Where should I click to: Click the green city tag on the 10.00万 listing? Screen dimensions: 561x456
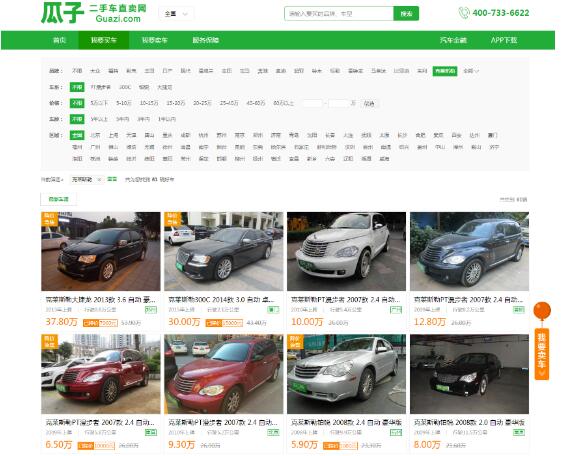click(396, 310)
